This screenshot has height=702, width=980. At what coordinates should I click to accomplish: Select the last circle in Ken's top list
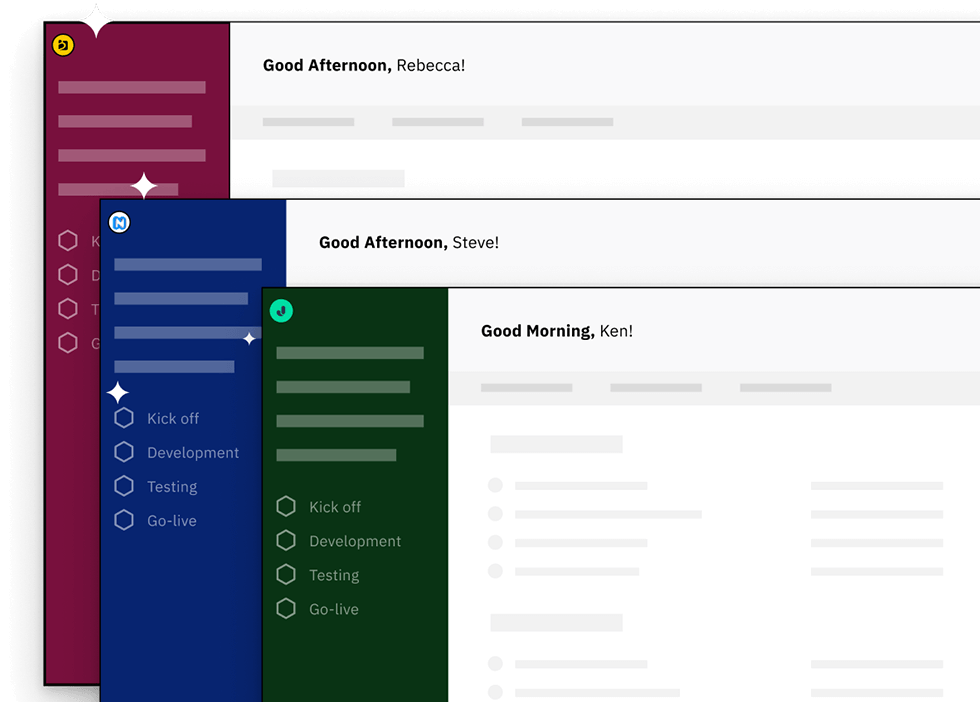(x=495, y=571)
